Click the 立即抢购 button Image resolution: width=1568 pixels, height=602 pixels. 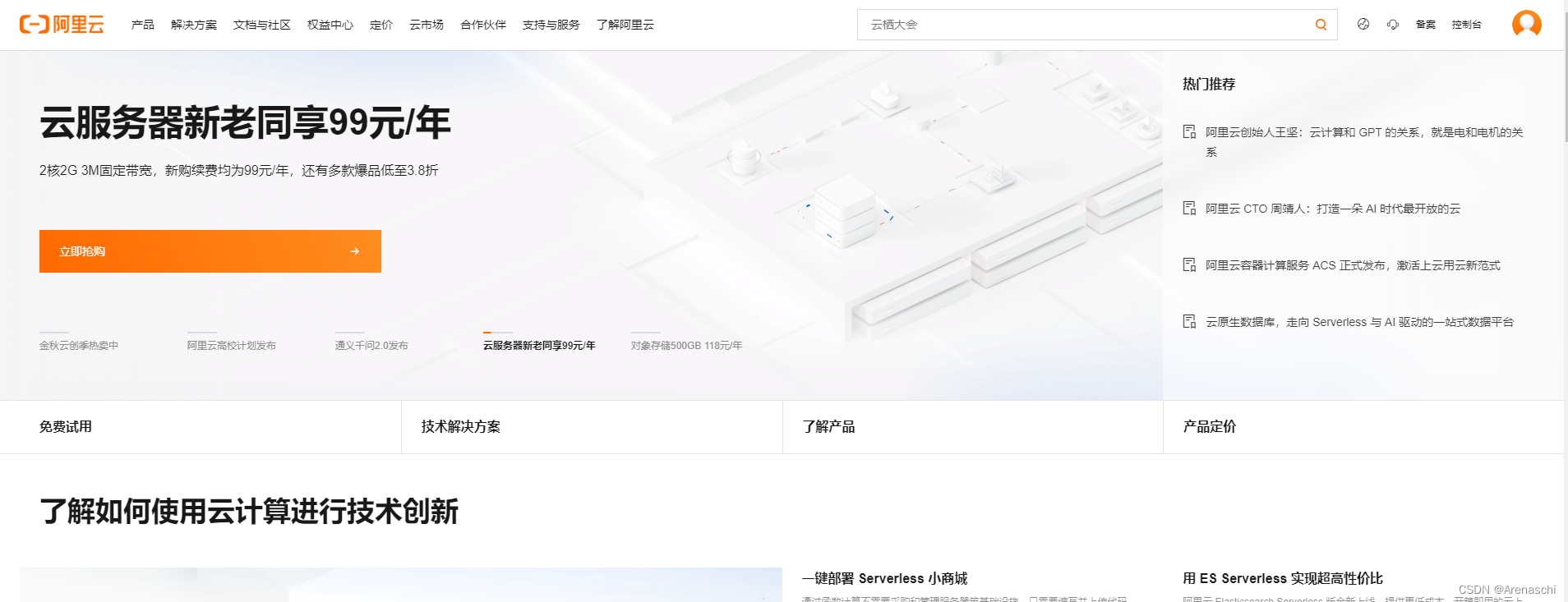210,251
